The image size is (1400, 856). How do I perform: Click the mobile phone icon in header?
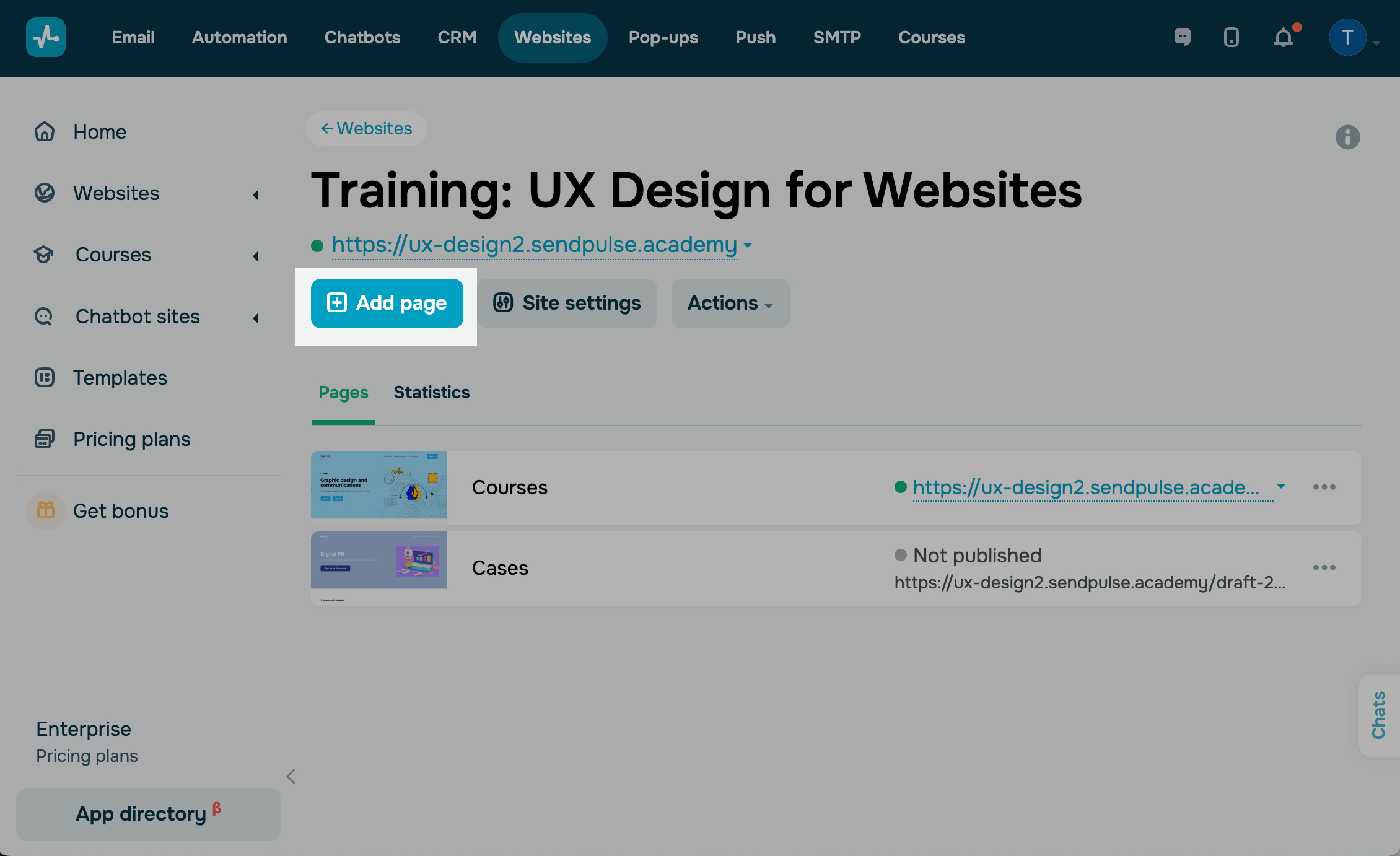1232,38
